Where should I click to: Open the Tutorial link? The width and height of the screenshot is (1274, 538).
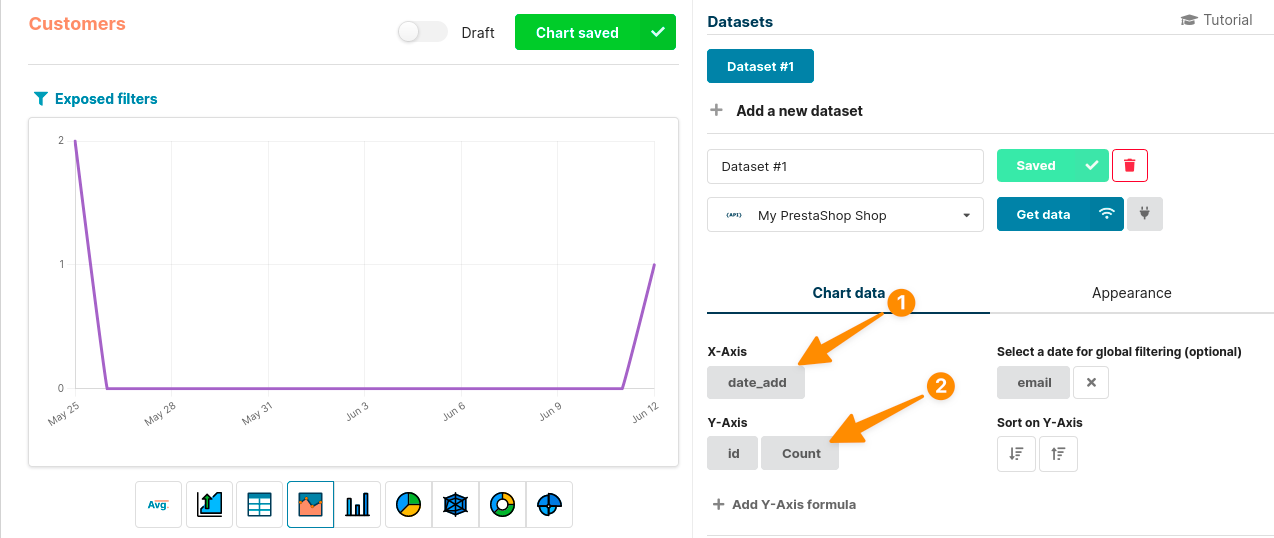coord(1216,20)
